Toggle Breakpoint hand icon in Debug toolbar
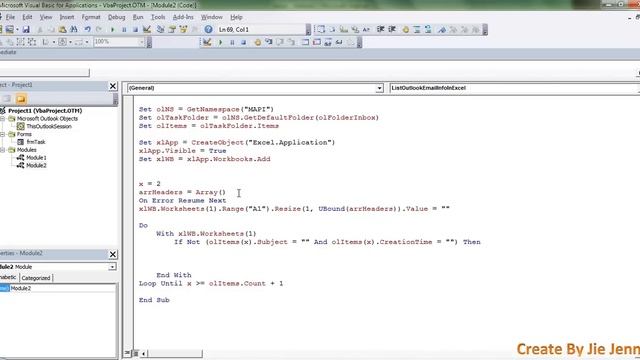 coord(257,42)
